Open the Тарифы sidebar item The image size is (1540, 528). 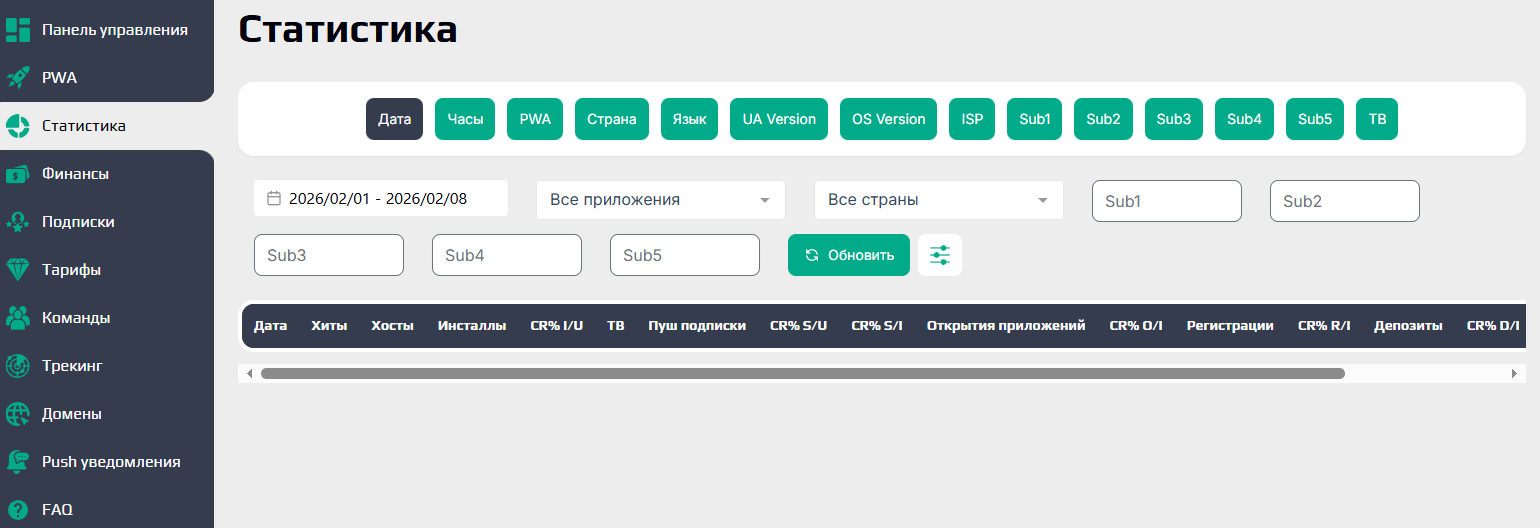pyautogui.click(x=107, y=270)
